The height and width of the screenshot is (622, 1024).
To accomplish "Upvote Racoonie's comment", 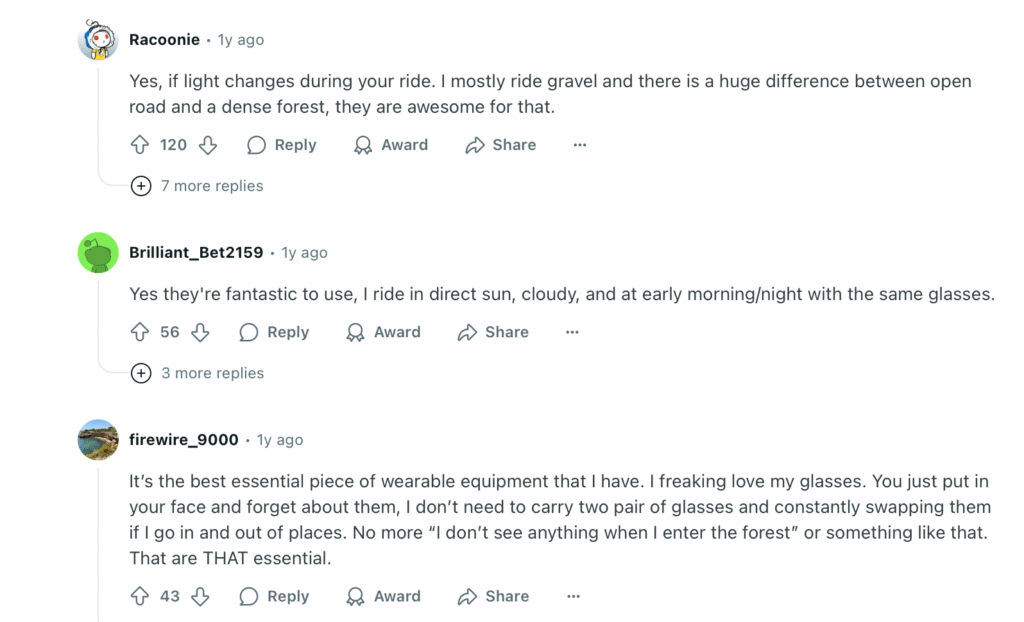I will [x=140, y=145].
